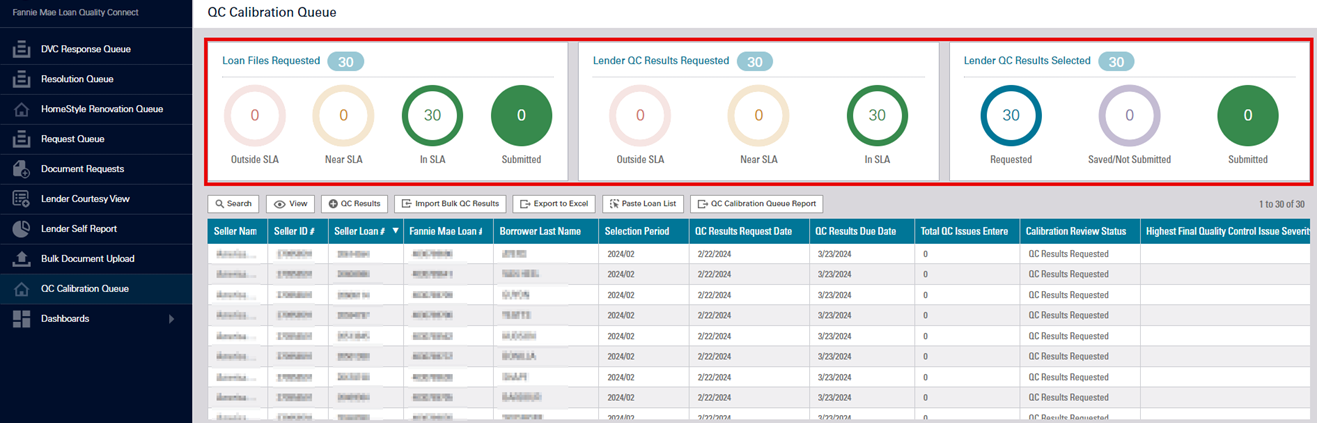This screenshot has width=1317, height=423.
Task: Click Import Bulk QC Results button
Action: click(450, 204)
